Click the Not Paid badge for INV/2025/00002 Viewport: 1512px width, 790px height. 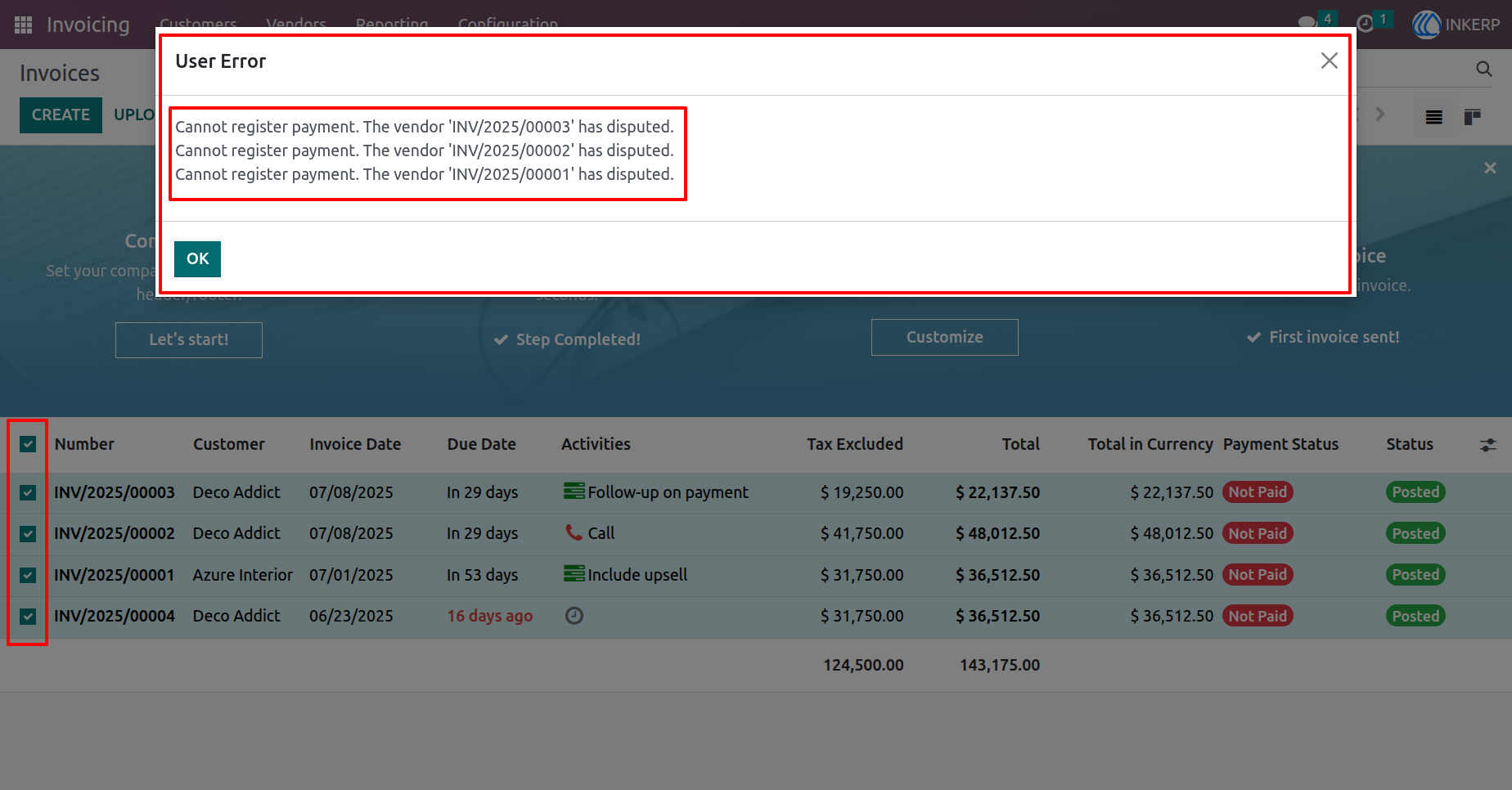click(x=1258, y=533)
